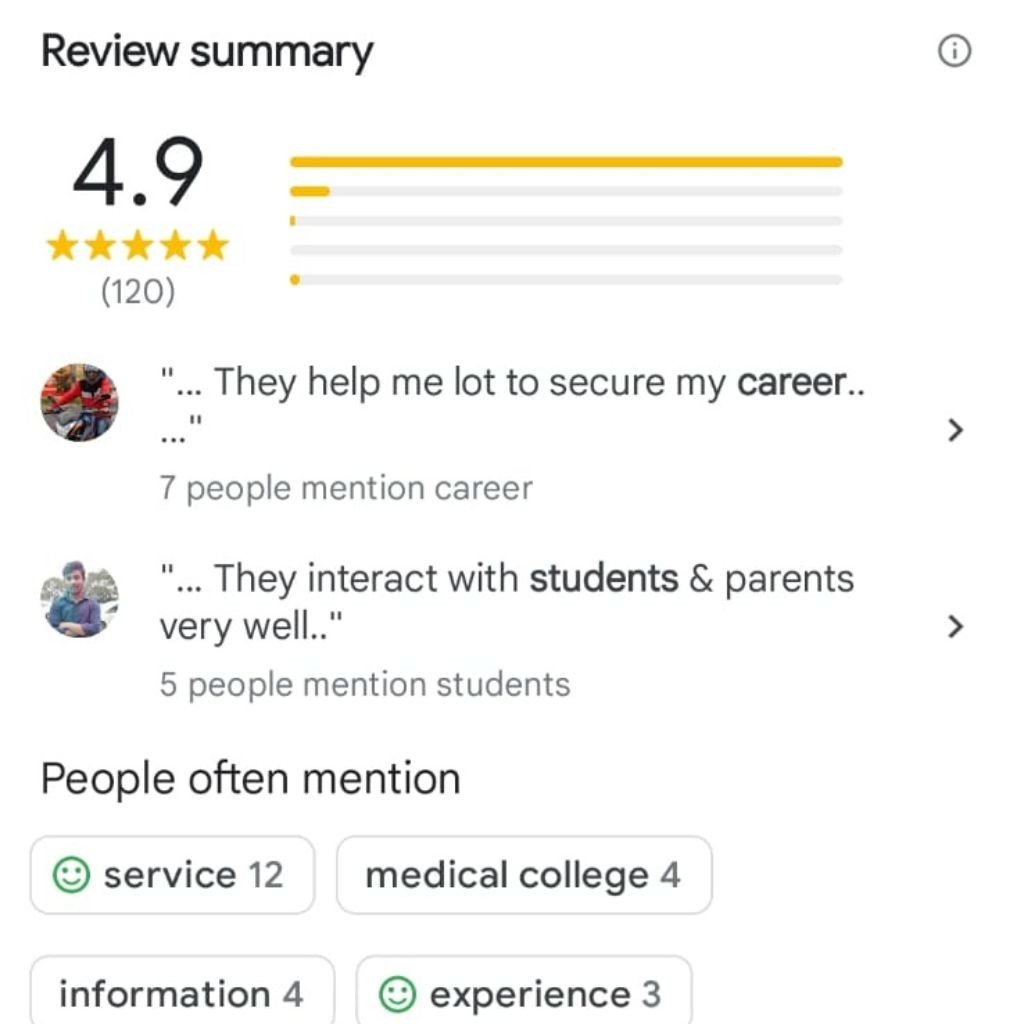This screenshot has width=1024, height=1024.
Task: Click the smiley icon beside experience
Action: 398,994
